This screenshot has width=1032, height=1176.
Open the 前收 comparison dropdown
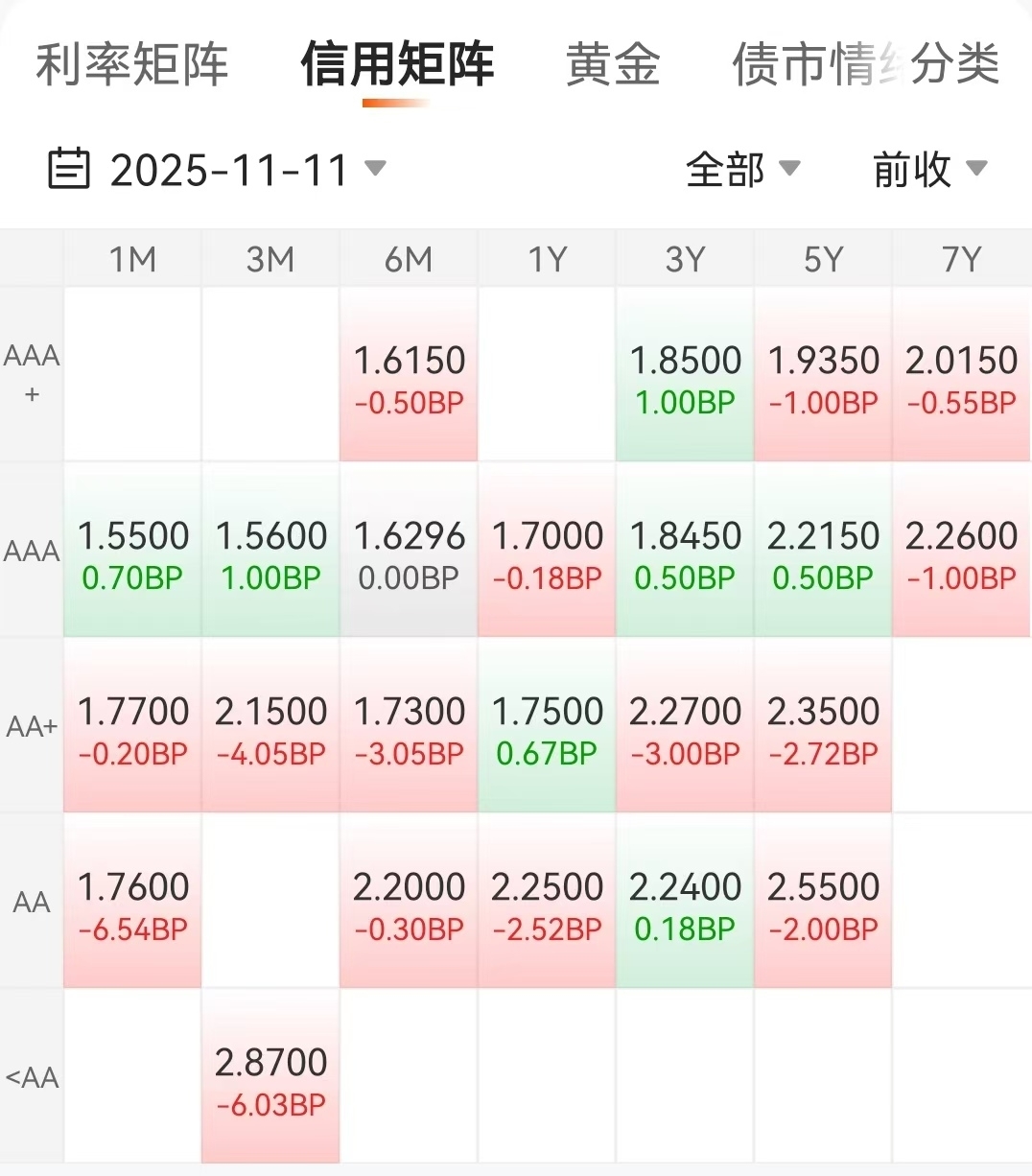(928, 170)
